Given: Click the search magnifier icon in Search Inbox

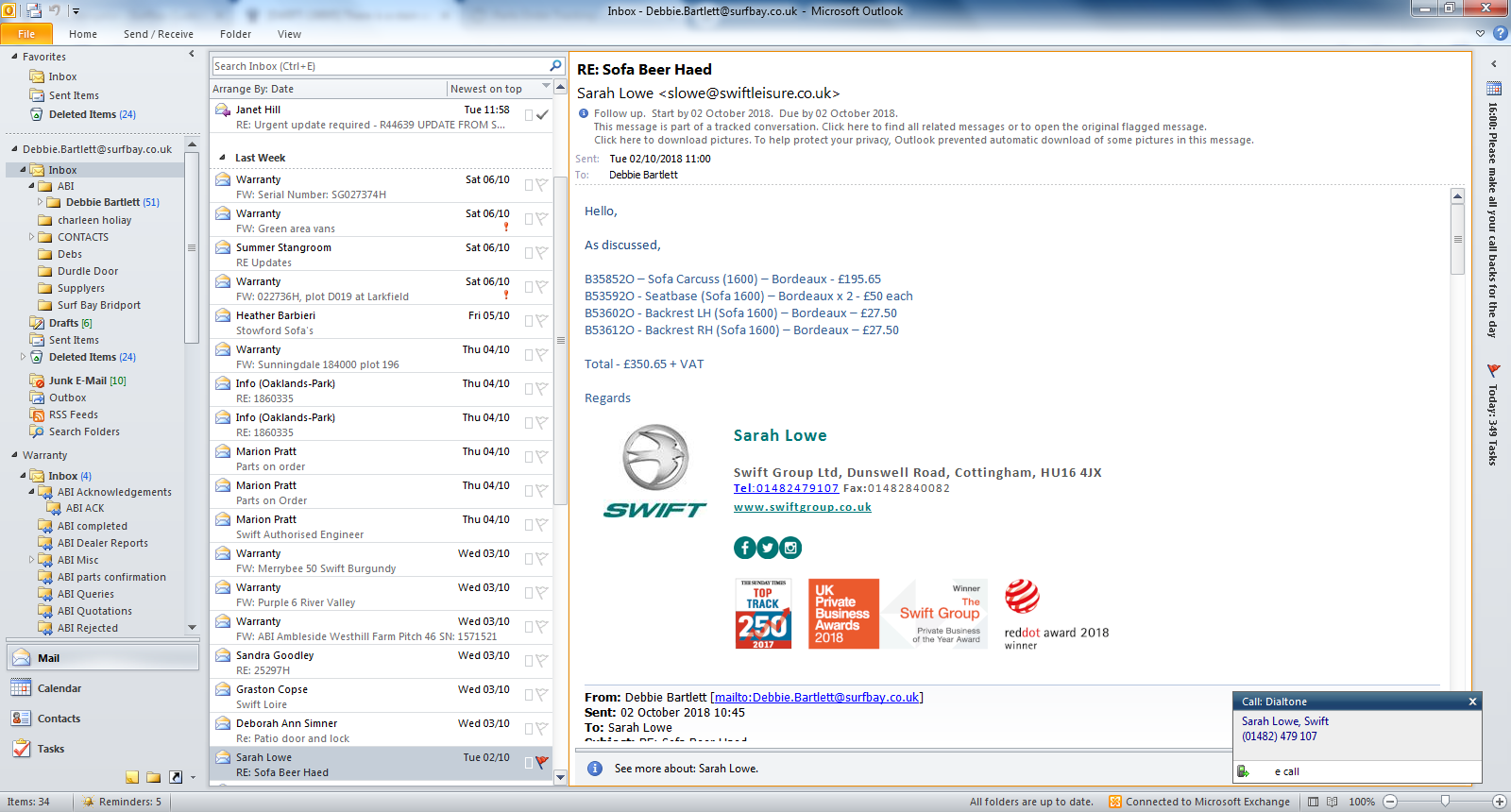Looking at the screenshot, I should pyautogui.click(x=555, y=66).
